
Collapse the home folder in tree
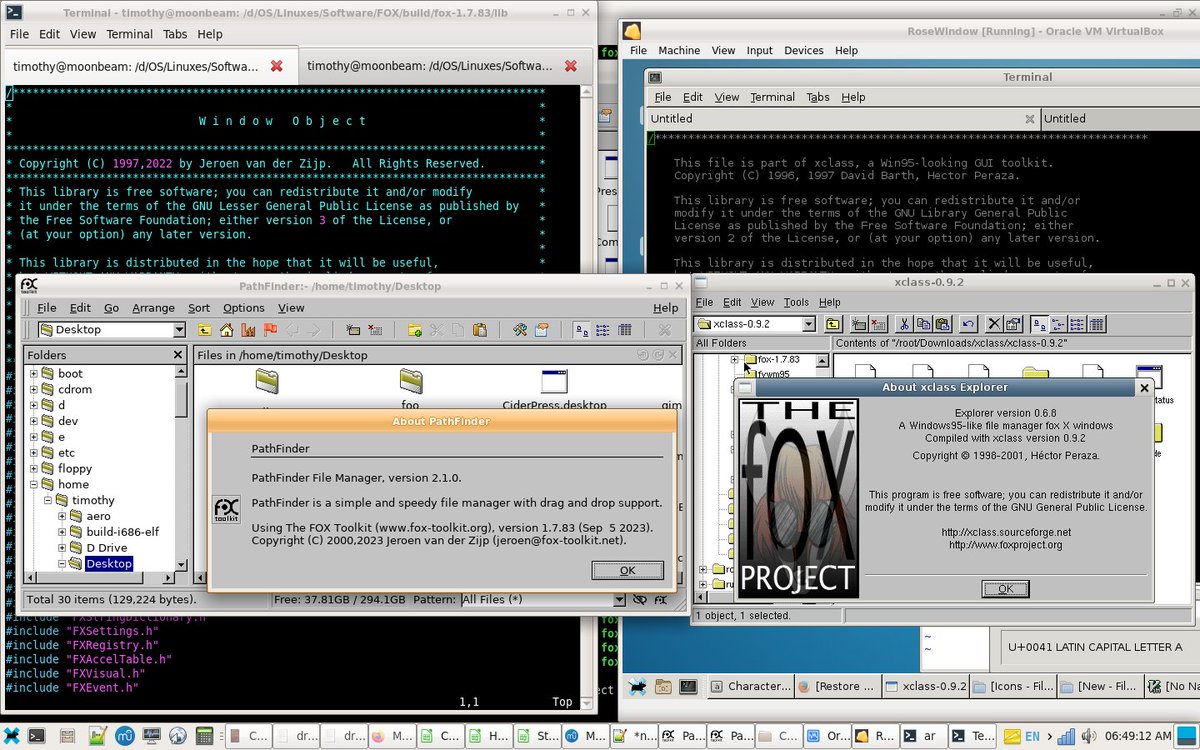pyautogui.click(x=33, y=485)
